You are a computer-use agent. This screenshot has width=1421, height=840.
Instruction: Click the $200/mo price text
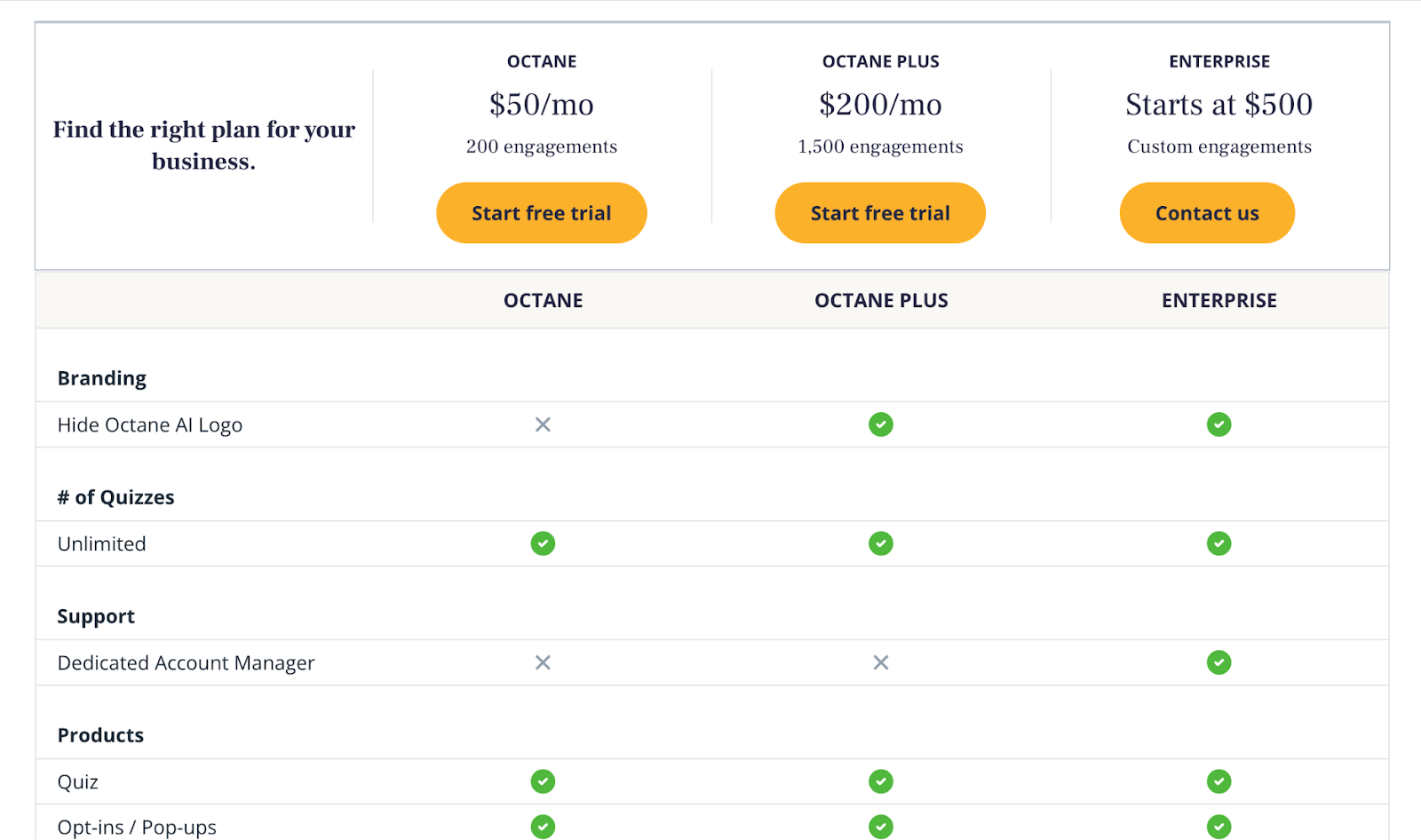coord(879,105)
